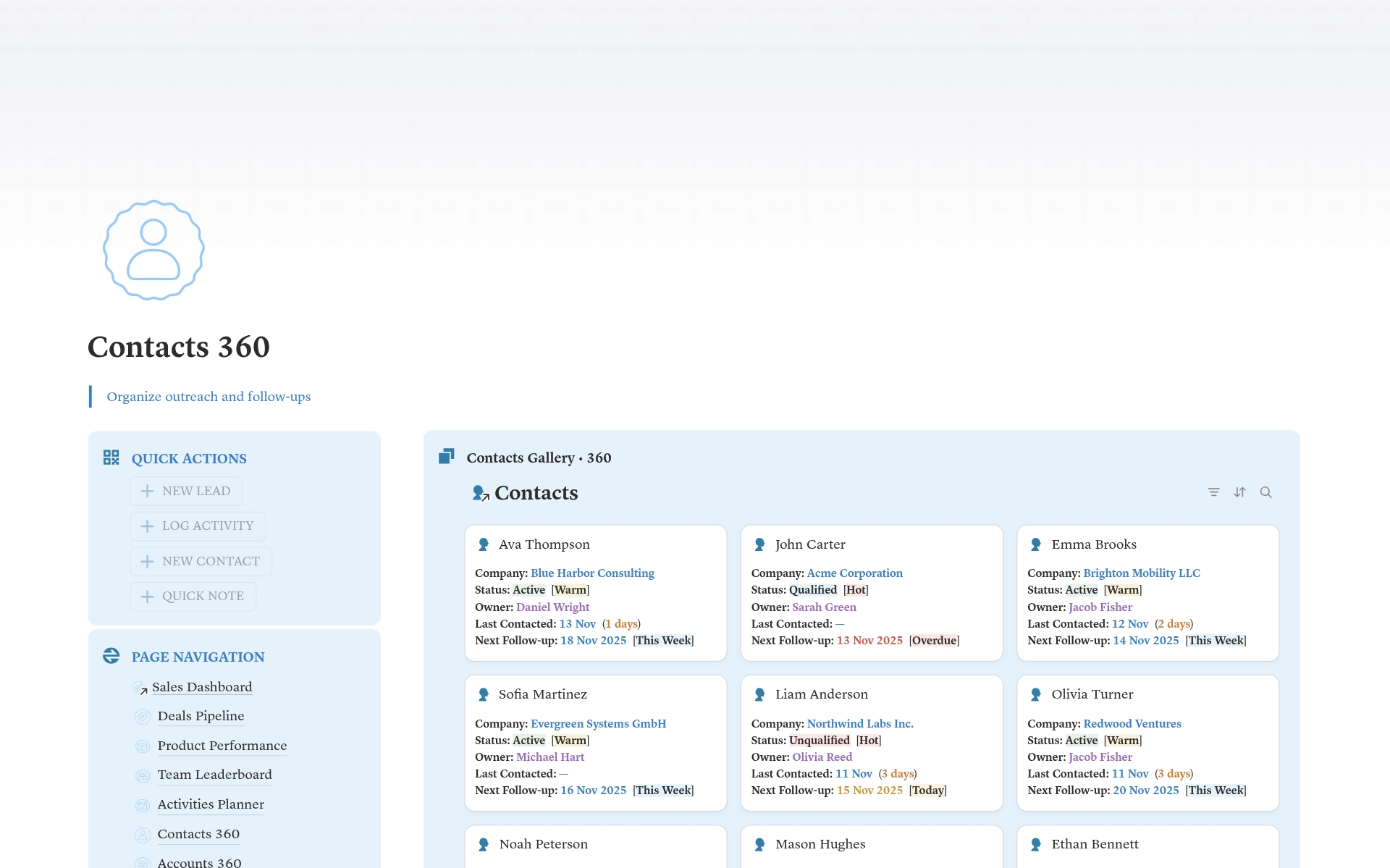1390x868 pixels.
Task: Click the person icon beside Ethan Bennett
Action: (1036, 844)
